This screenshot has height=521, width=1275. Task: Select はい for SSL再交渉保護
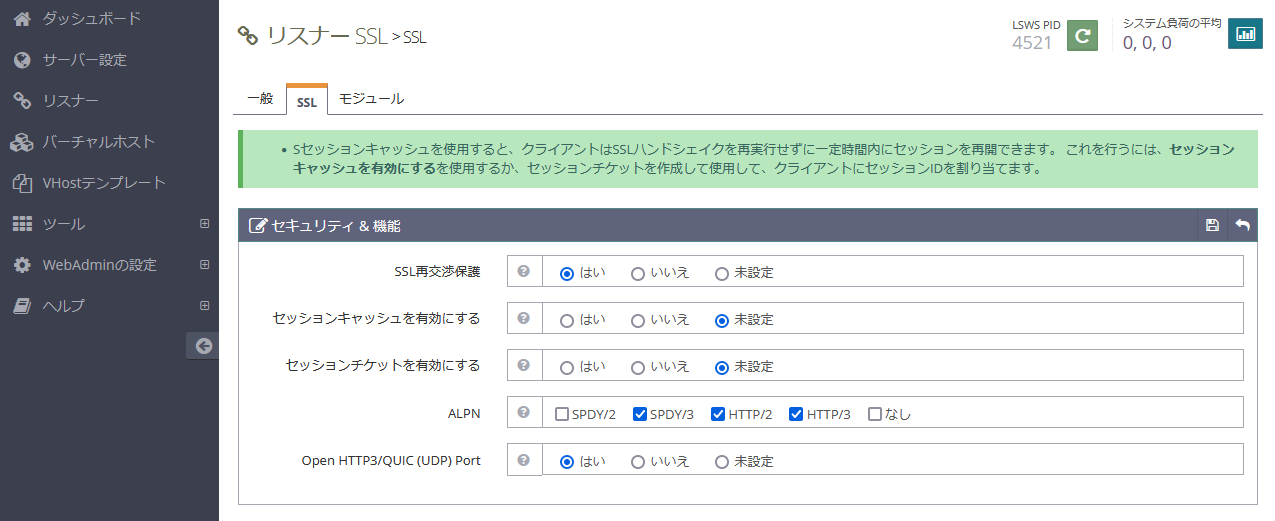click(567, 273)
